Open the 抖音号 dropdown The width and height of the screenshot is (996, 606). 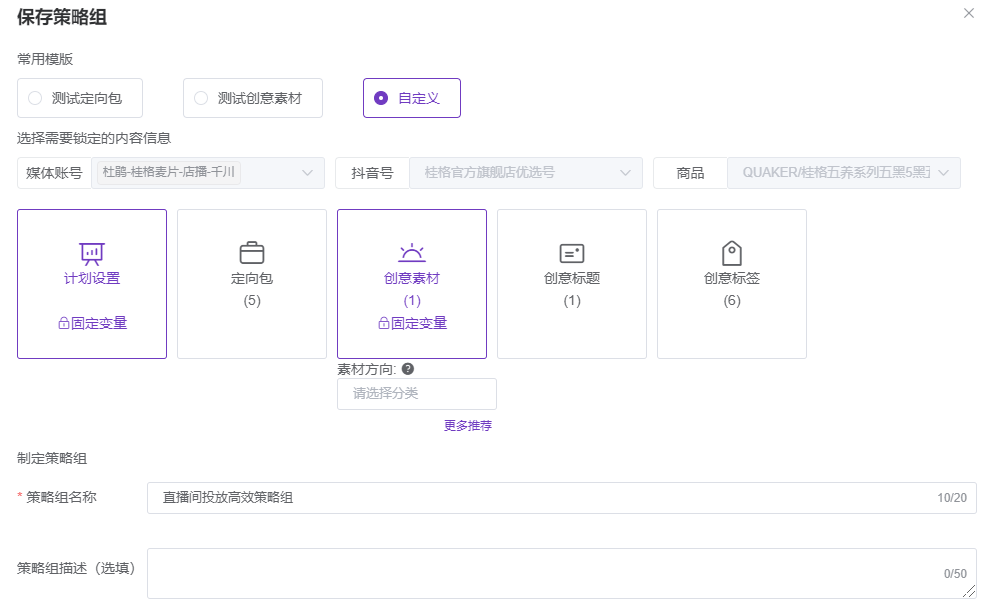526,173
